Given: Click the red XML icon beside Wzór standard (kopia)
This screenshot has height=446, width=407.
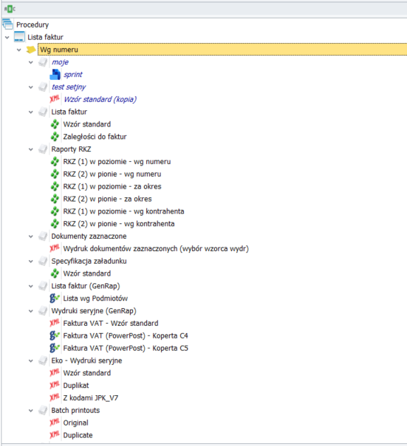Looking at the screenshot, I should (x=55, y=99).
